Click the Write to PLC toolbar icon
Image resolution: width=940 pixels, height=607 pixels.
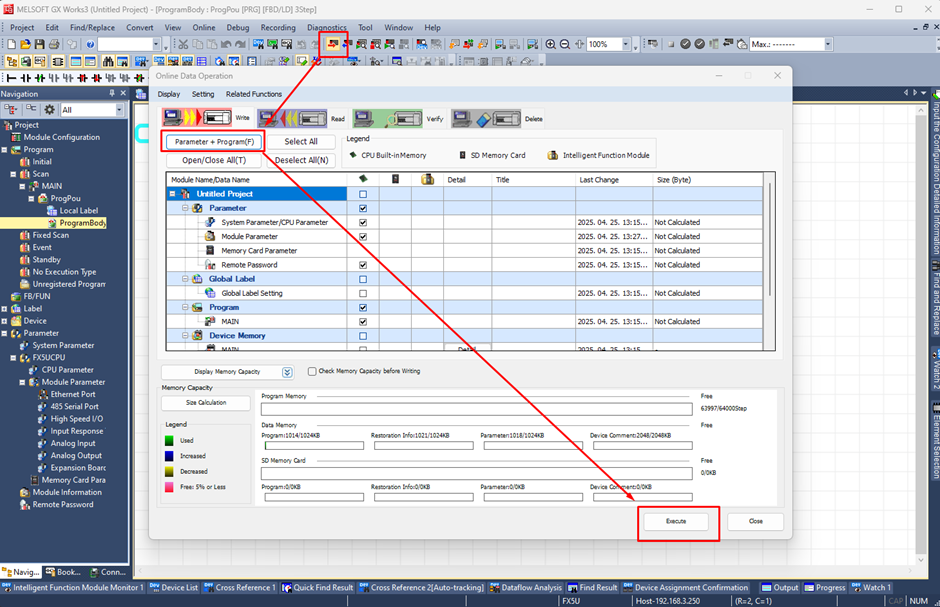click(333, 44)
